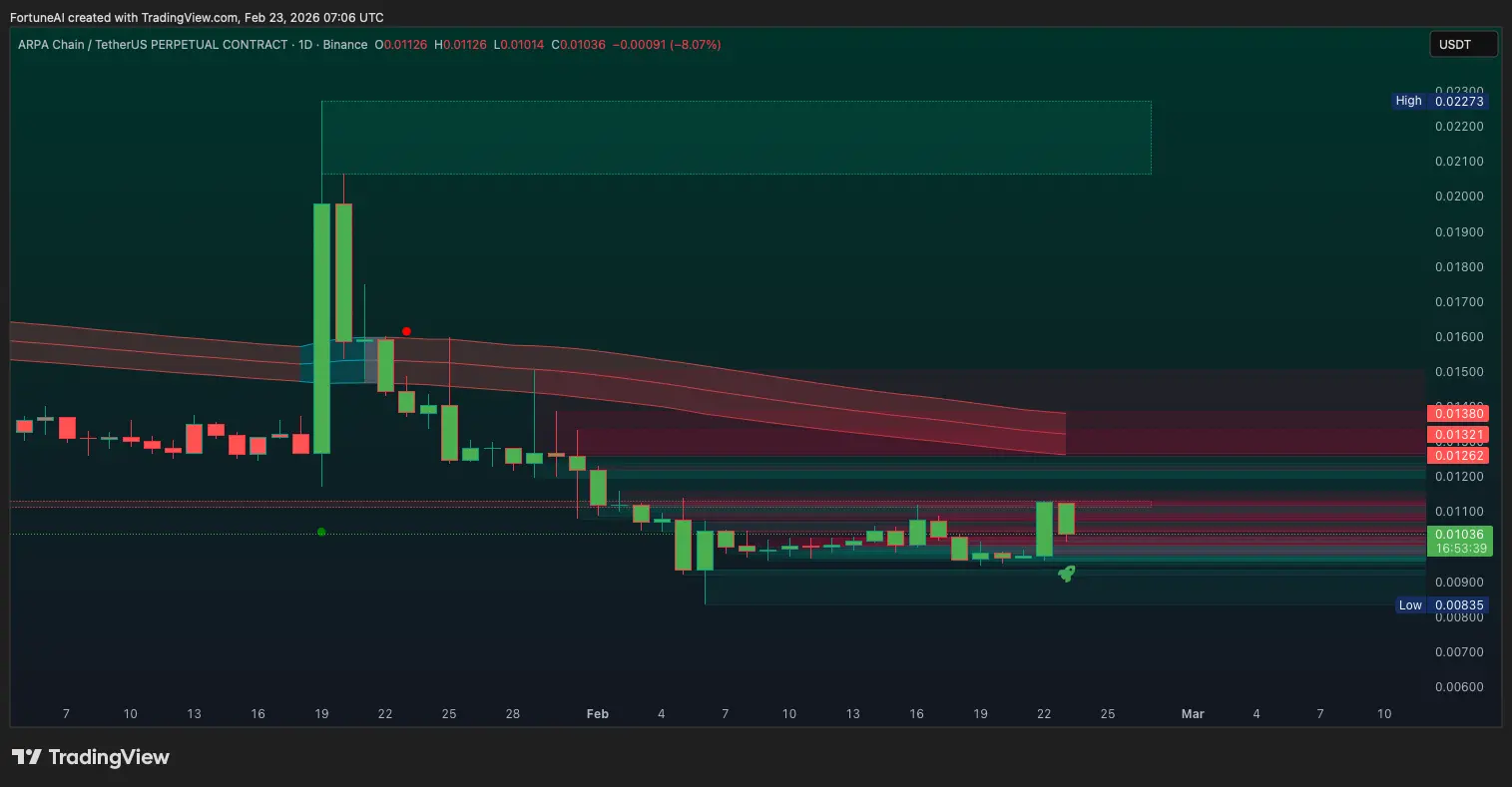Image resolution: width=1512 pixels, height=787 pixels.
Task: Select the red dot signal marker
Action: 406,331
